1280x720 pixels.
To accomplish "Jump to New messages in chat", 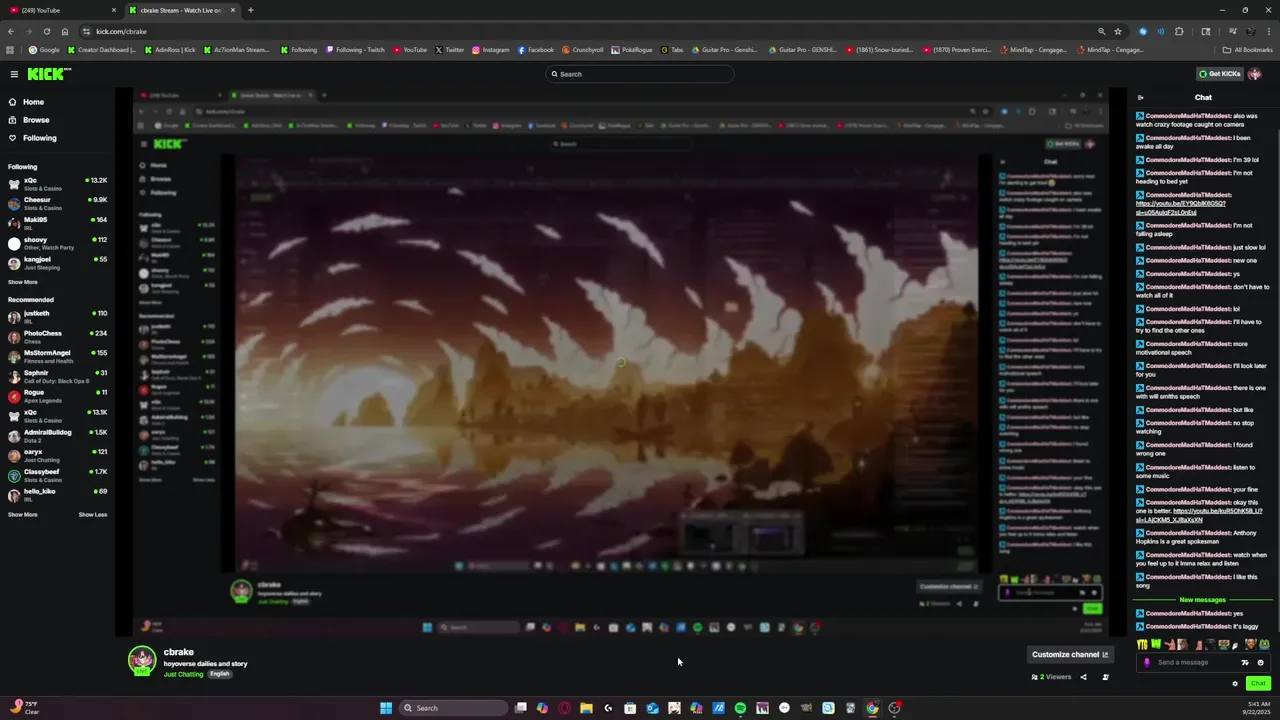I will point(1202,600).
